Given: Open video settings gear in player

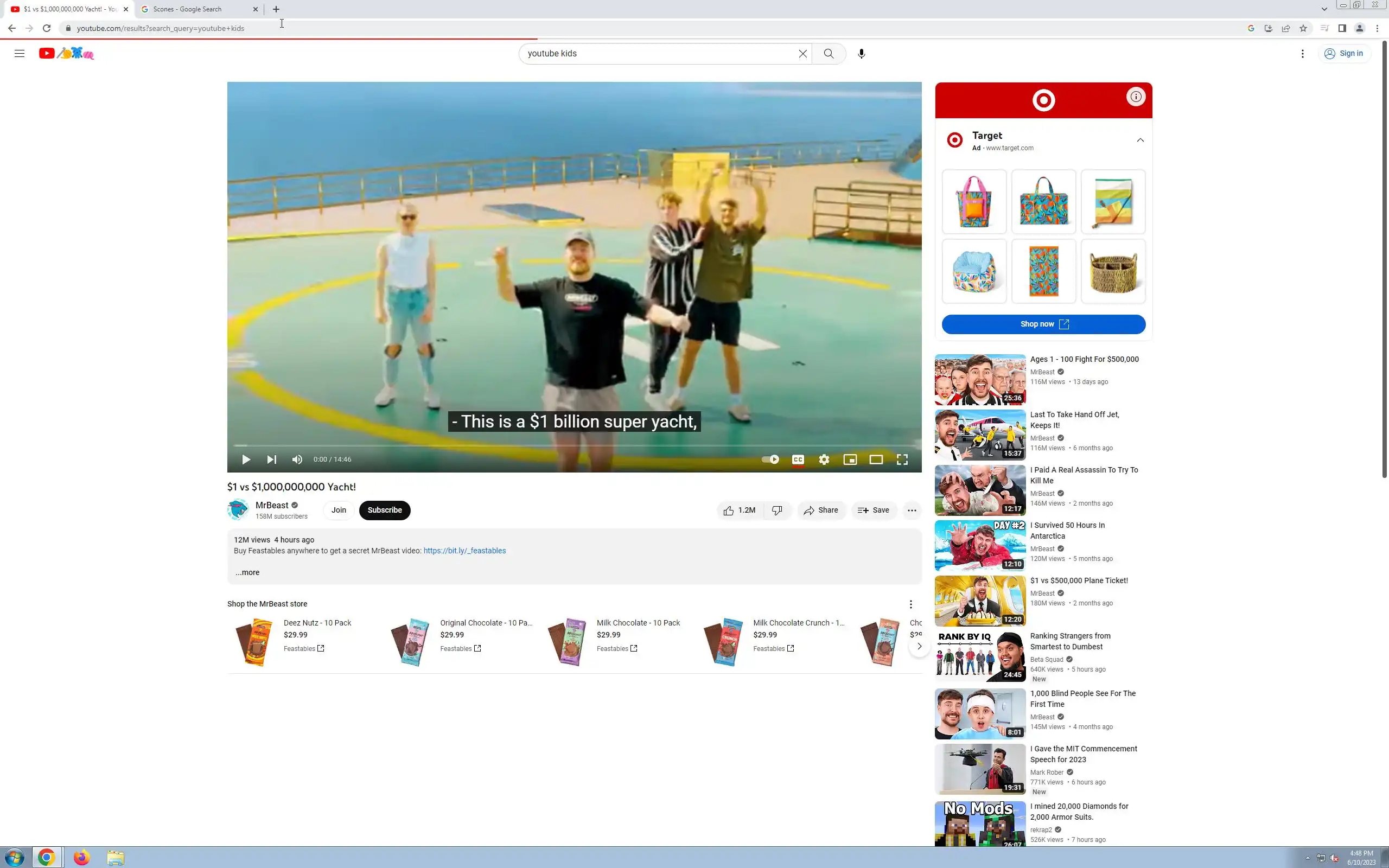Looking at the screenshot, I should click(x=824, y=459).
